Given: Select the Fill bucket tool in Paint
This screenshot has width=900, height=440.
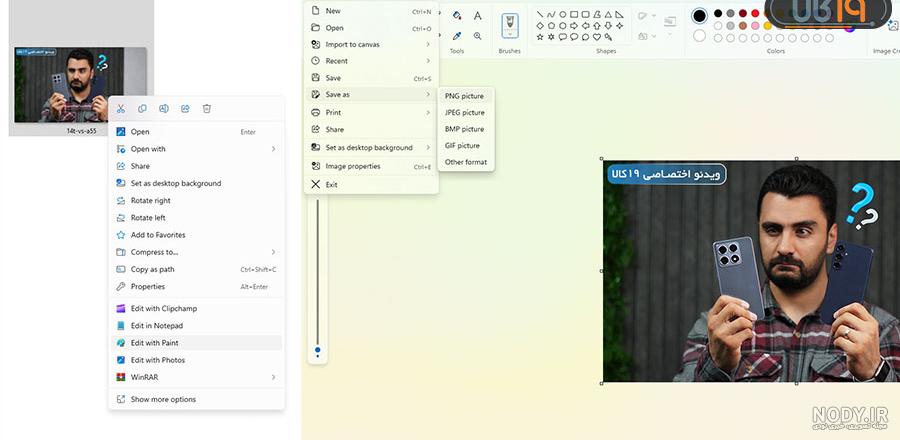Looking at the screenshot, I should 457,15.
